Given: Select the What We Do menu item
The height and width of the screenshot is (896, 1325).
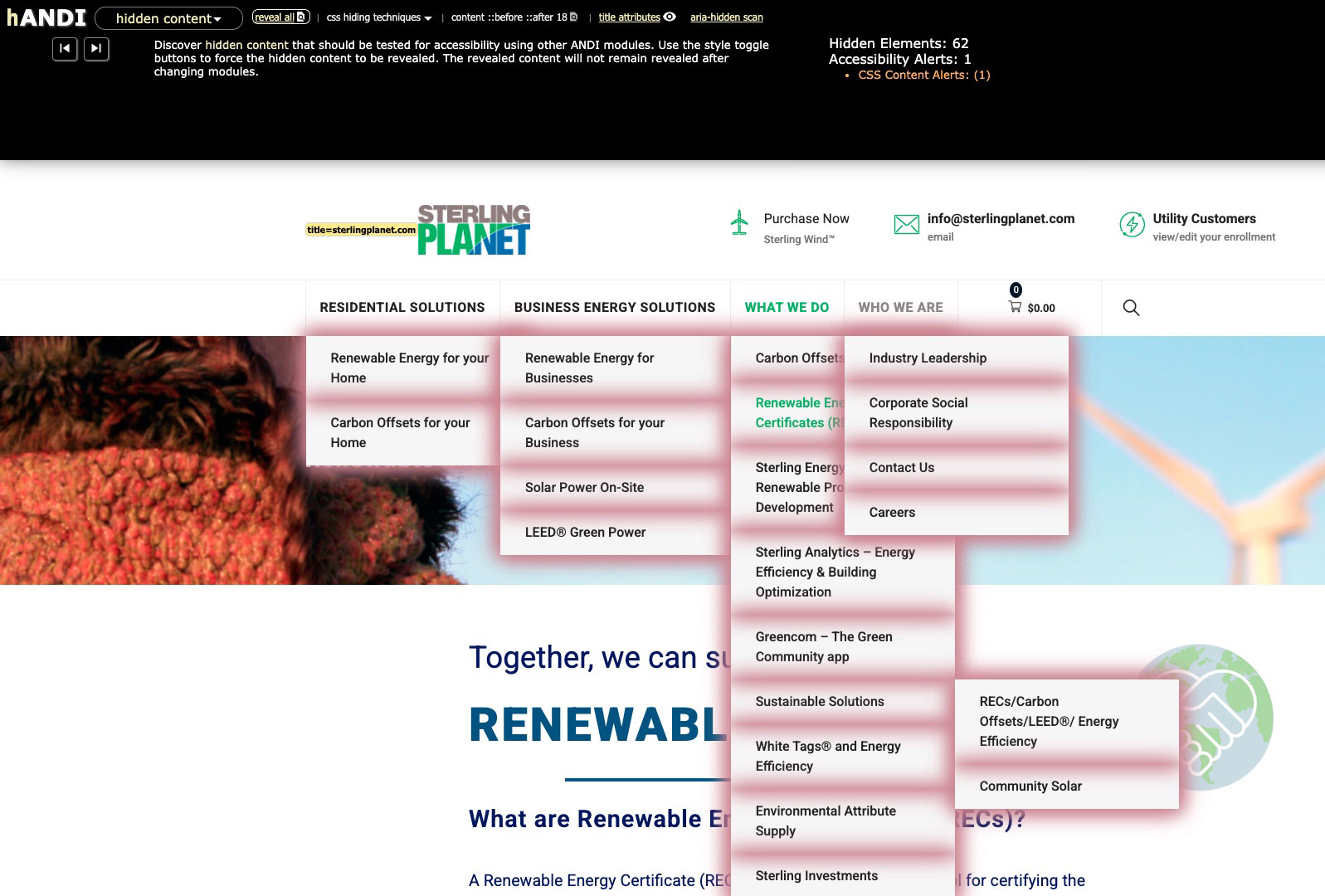Looking at the screenshot, I should pos(787,308).
